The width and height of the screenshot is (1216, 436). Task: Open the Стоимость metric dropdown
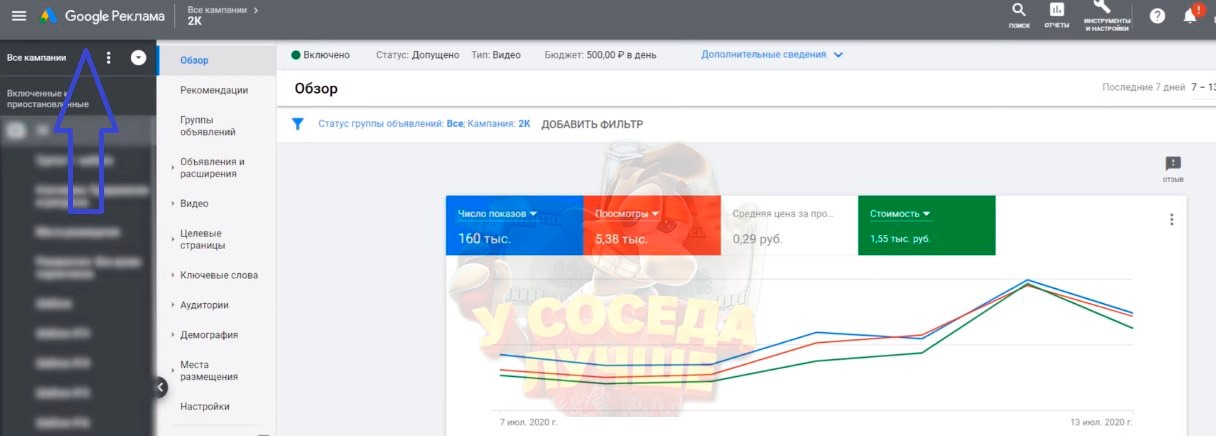pyautogui.click(x=900, y=213)
